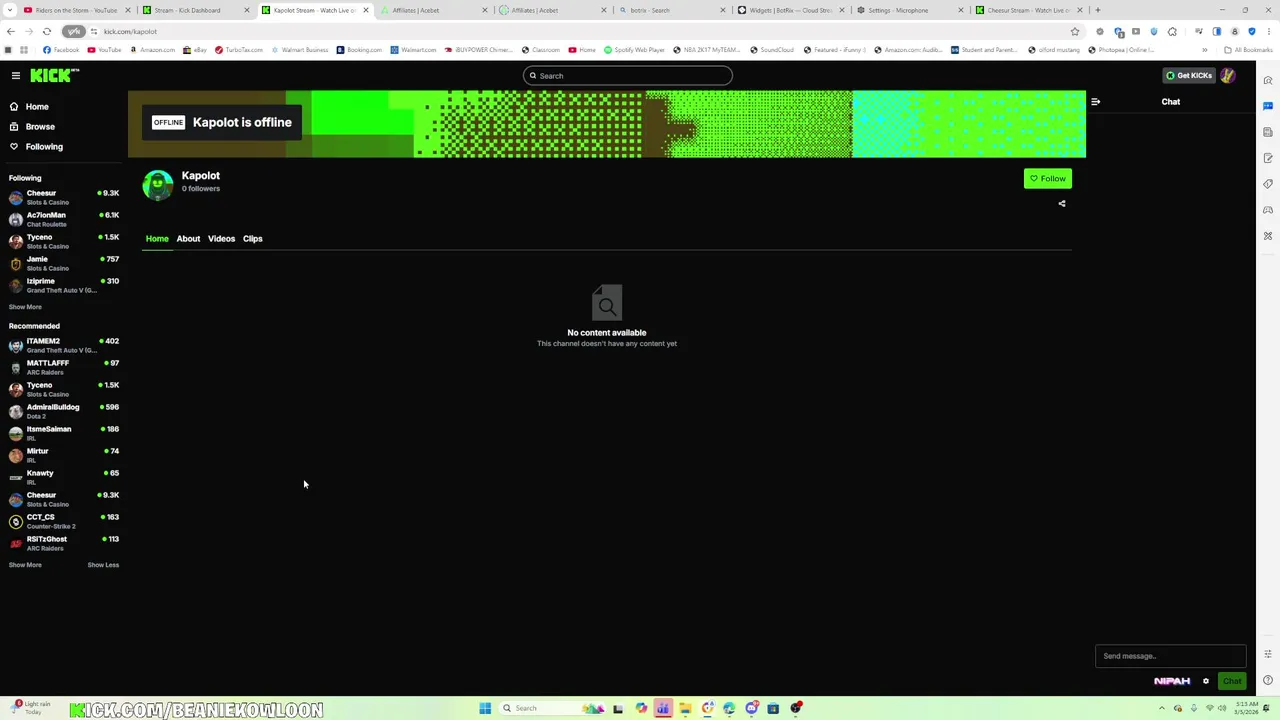The height and width of the screenshot is (720, 1280).
Task: Select the Home channel tab
Action: 157,239
